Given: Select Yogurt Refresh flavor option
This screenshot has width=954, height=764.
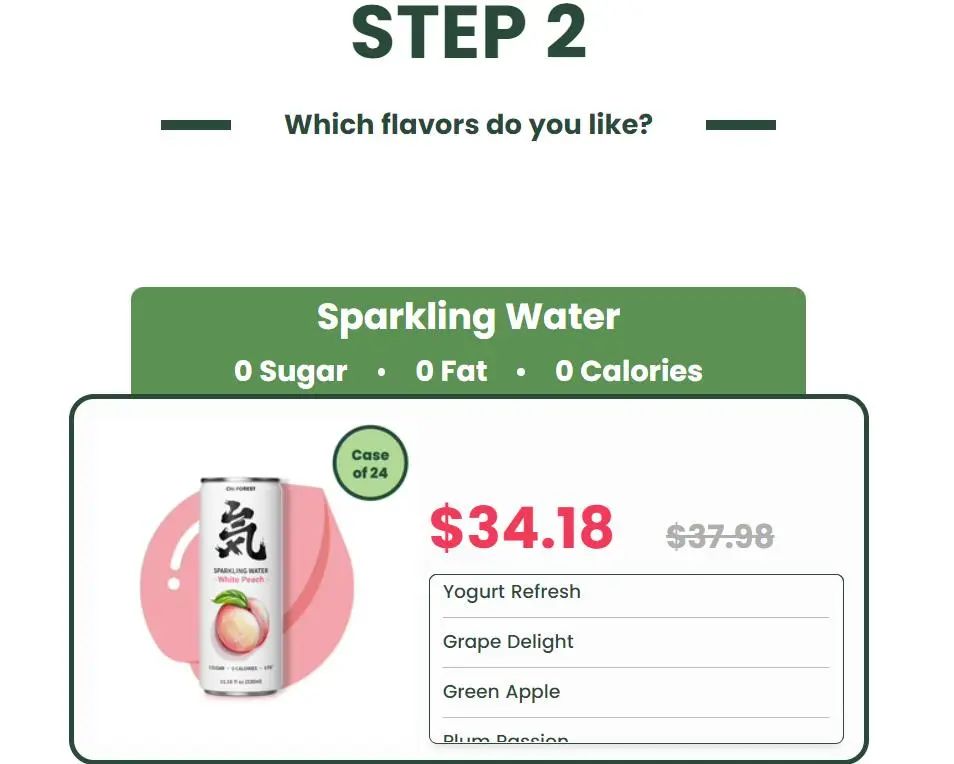Looking at the screenshot, I should coord(636,592).
